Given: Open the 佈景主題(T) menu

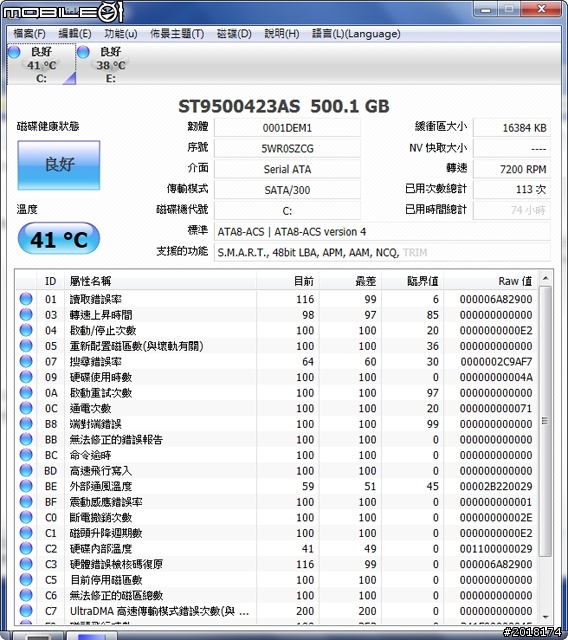Looking at the screenshot, I should 177,33.
